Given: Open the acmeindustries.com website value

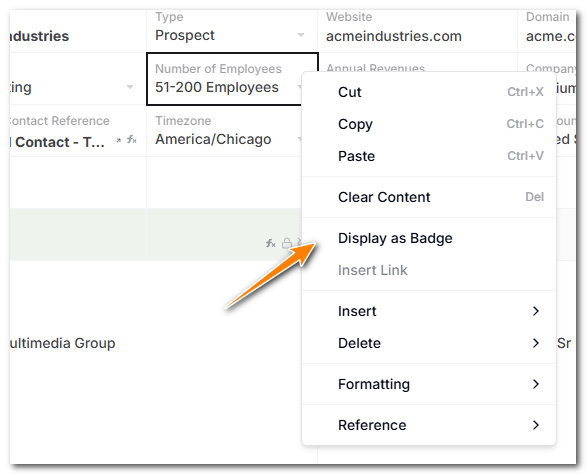Looking at the screenshot, I should pos(393,36).
